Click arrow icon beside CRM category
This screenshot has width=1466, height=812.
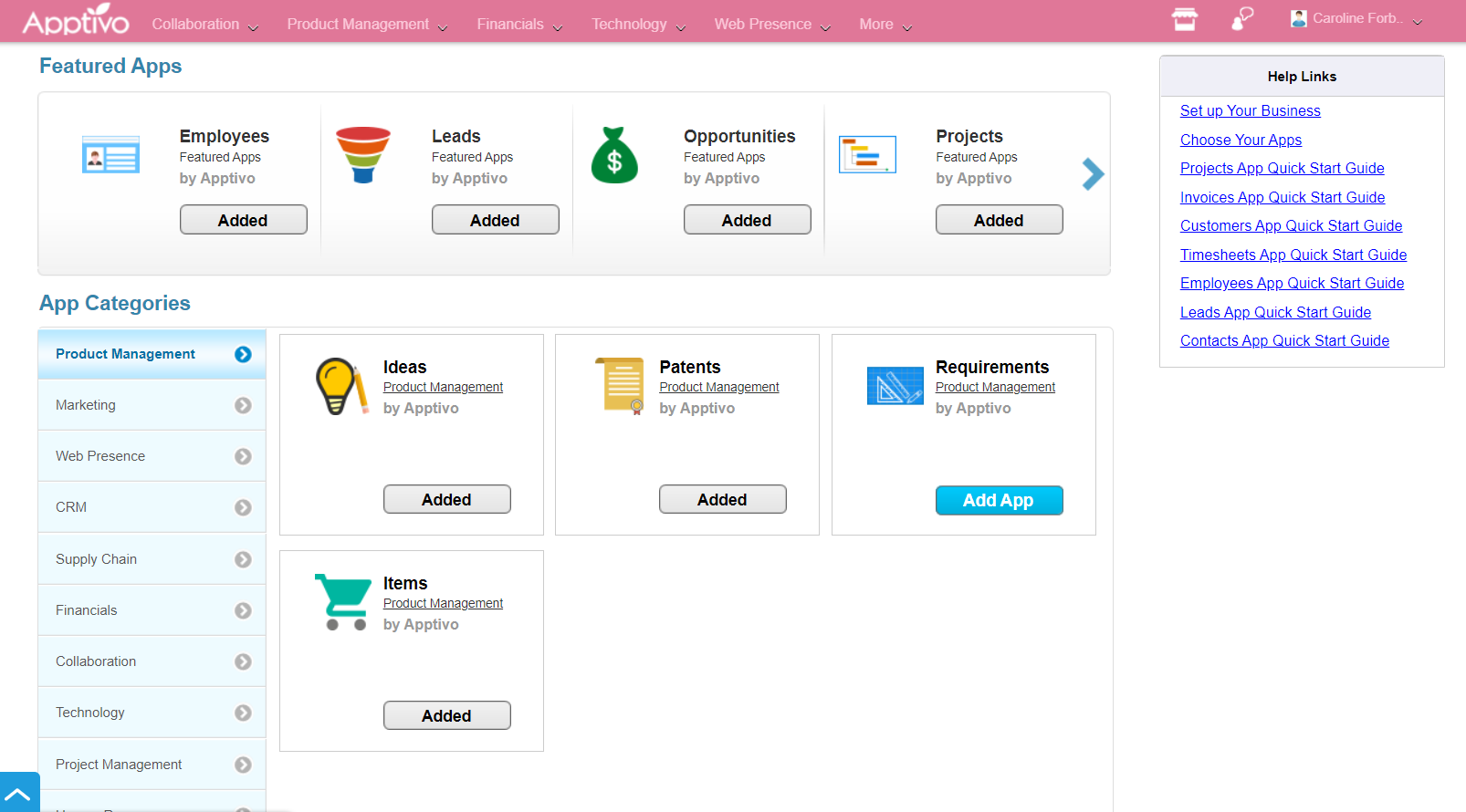coord(243,507)
